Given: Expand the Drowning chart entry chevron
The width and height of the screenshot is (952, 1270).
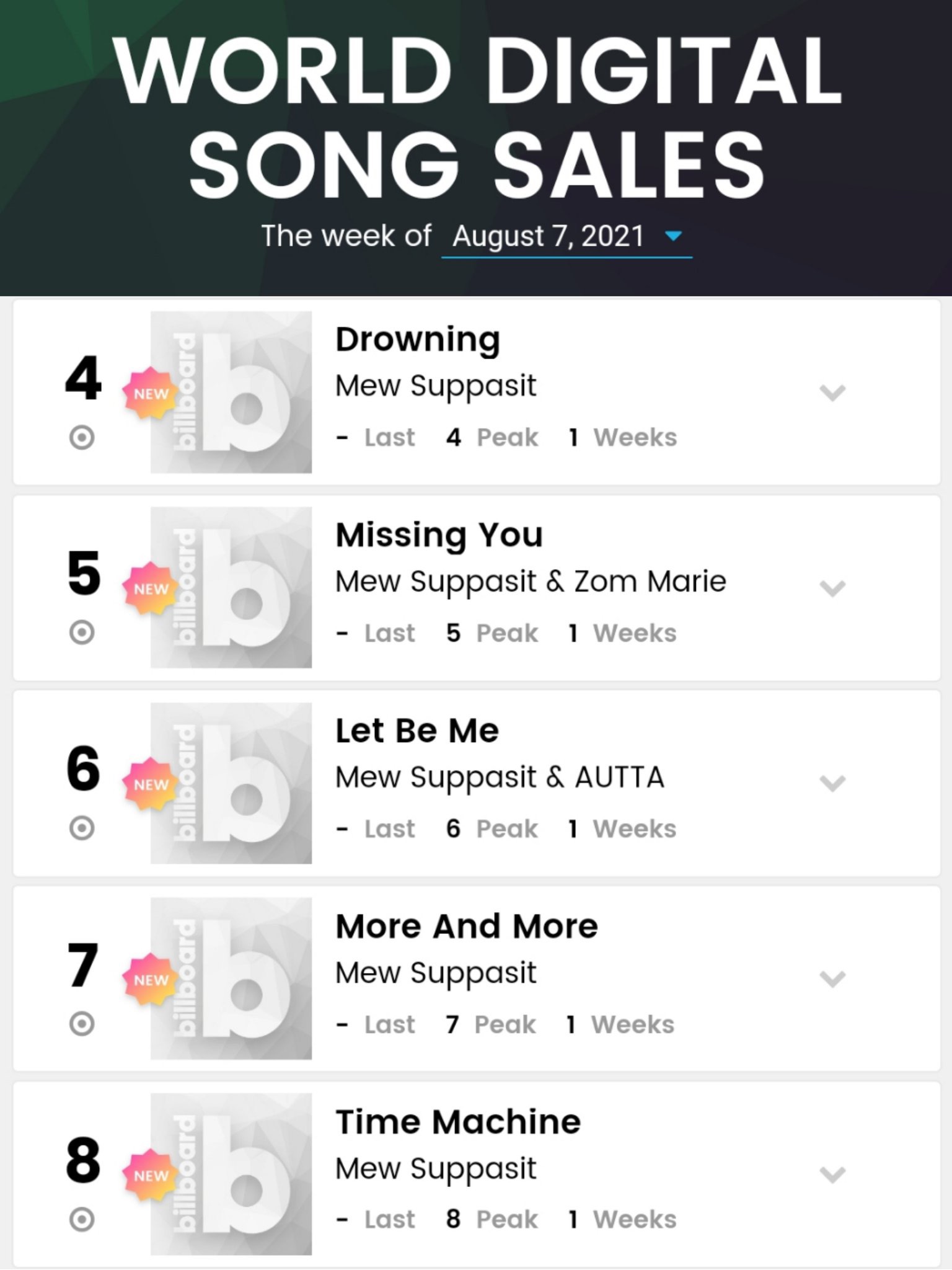Looking at the screenshot, I should click(832, 393).
